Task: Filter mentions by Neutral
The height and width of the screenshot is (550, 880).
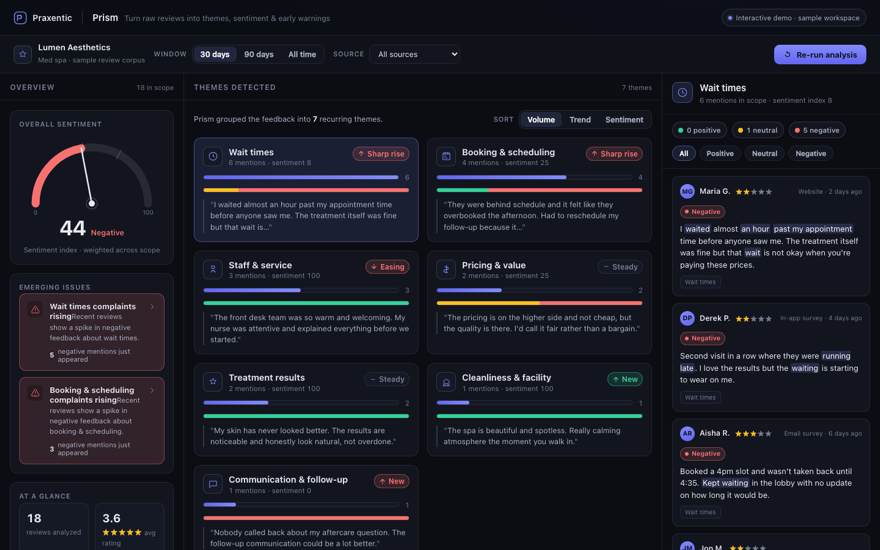Action: pos(764,153)
